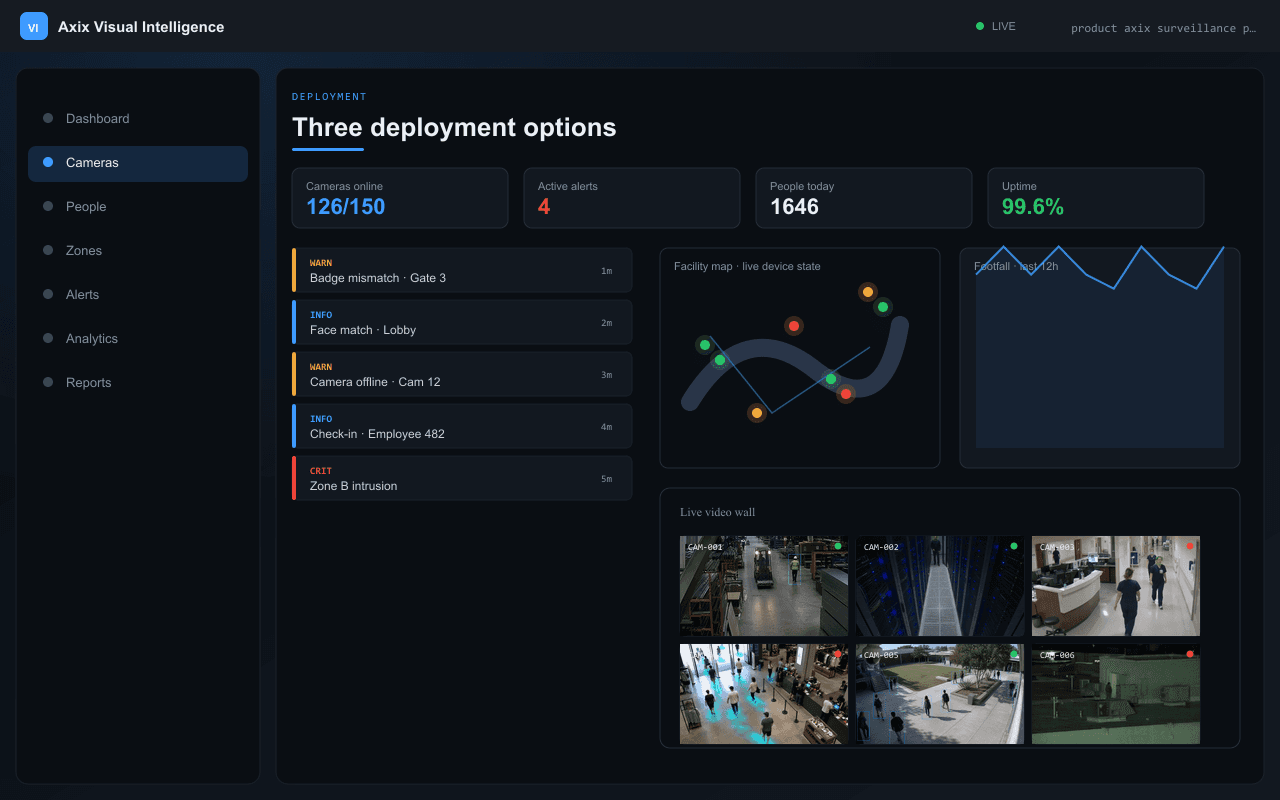Select the People today 1646 card
The image size is (1280, 800).
[864, 198]
